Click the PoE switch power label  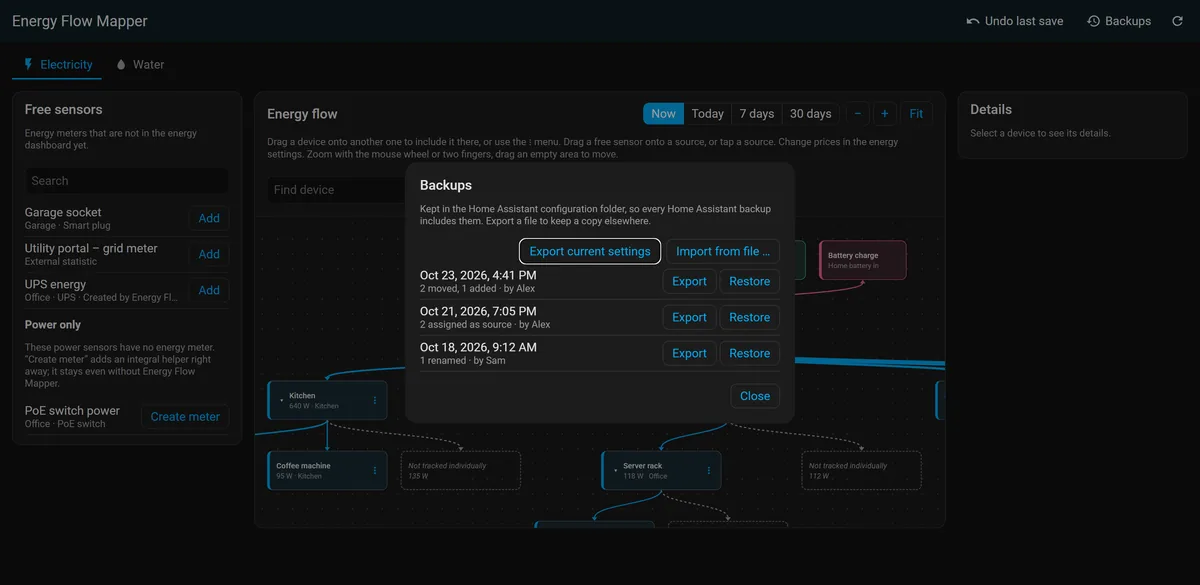(72, 410)
